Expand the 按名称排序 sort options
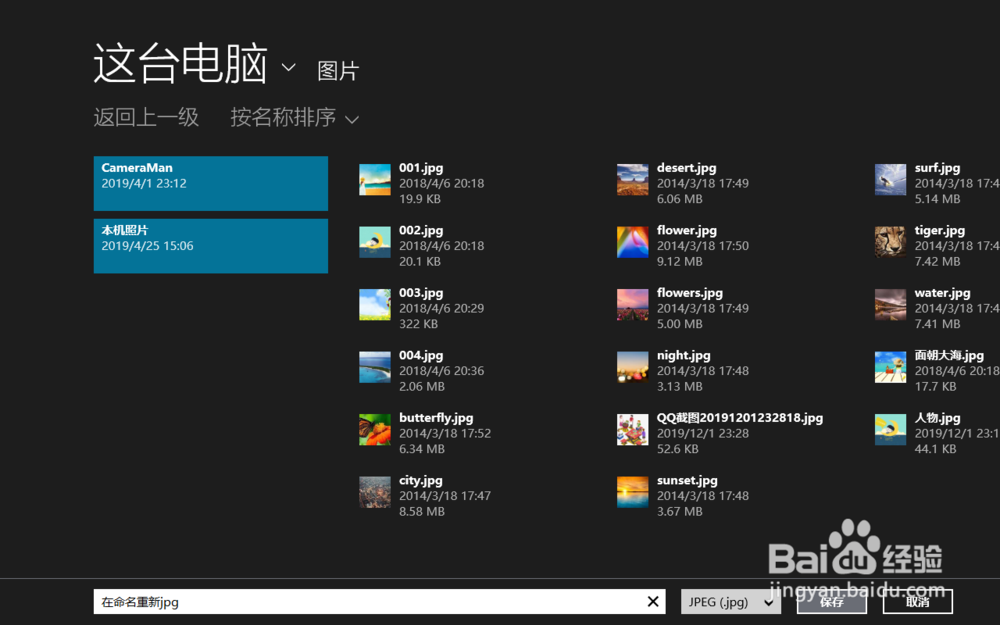Screen dimensions: 1000x625 [293, 118]
